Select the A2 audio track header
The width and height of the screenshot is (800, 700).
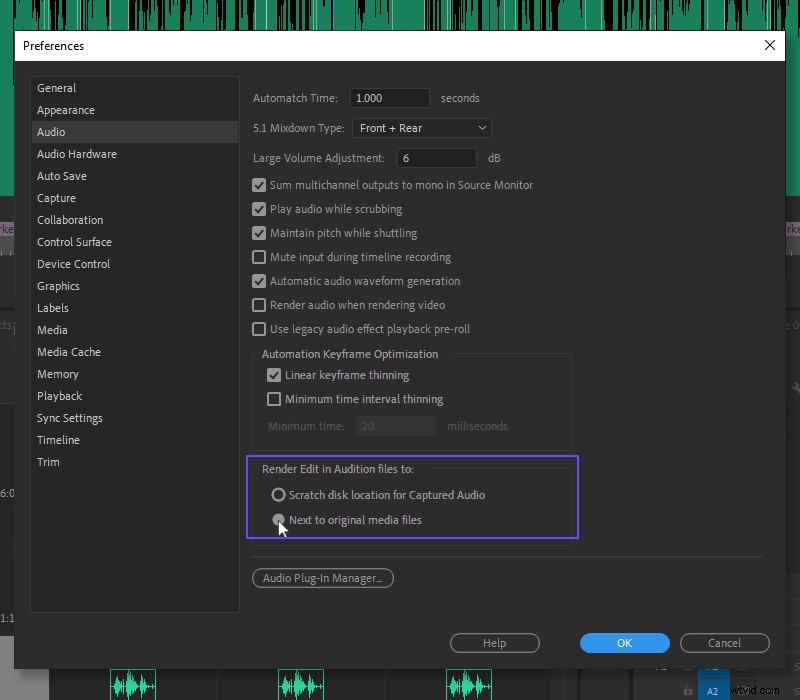[712, 691]
